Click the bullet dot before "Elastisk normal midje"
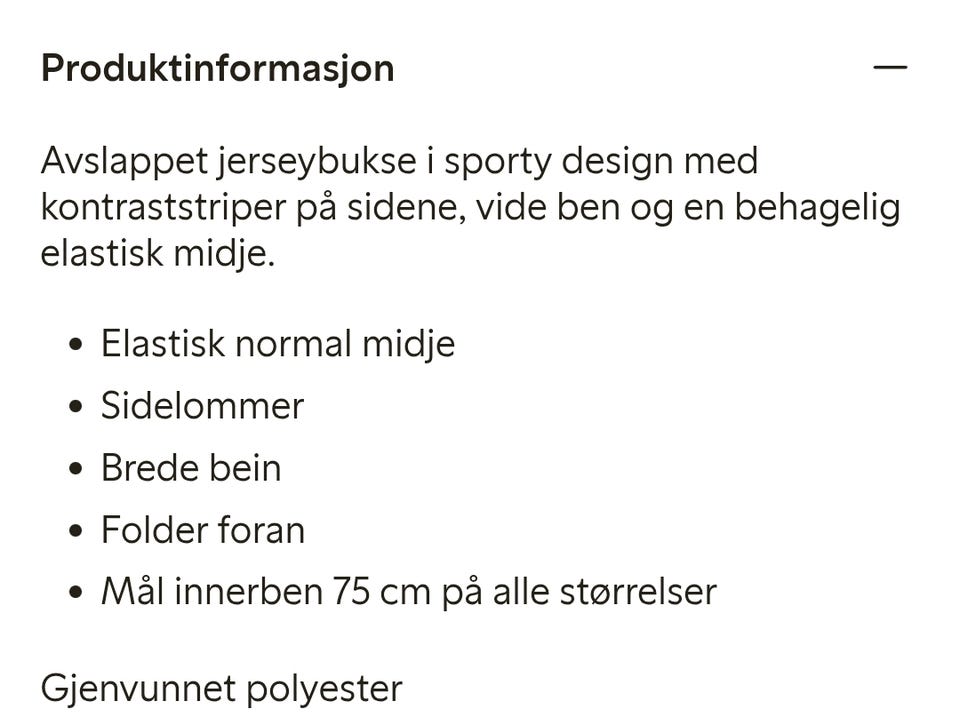960x725 pixels. click(76, 344)
